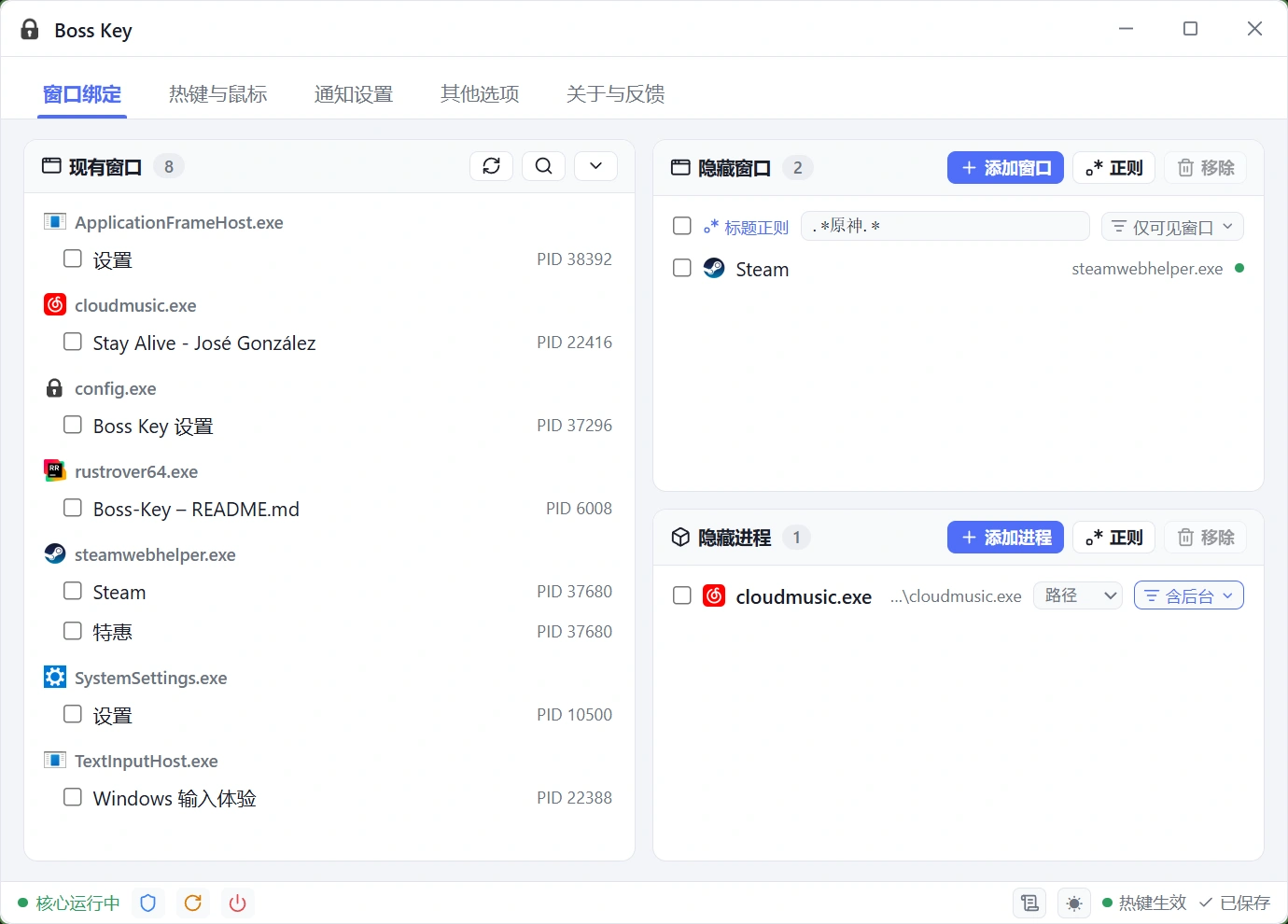Open the 通知设置 tab

click(354, 94)
